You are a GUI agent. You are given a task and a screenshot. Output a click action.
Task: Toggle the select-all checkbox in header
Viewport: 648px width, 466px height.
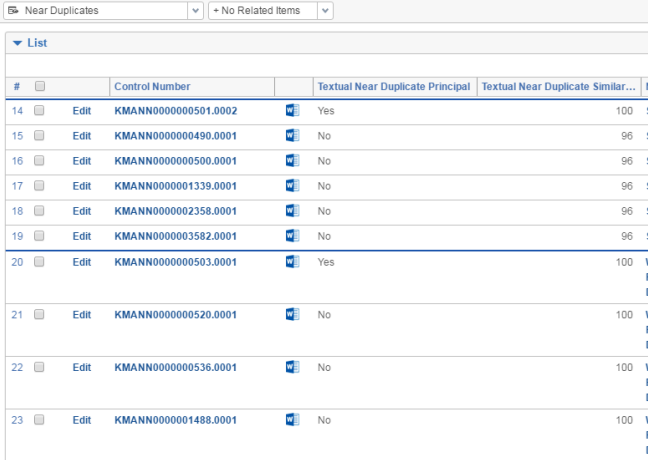pos(40,86)
